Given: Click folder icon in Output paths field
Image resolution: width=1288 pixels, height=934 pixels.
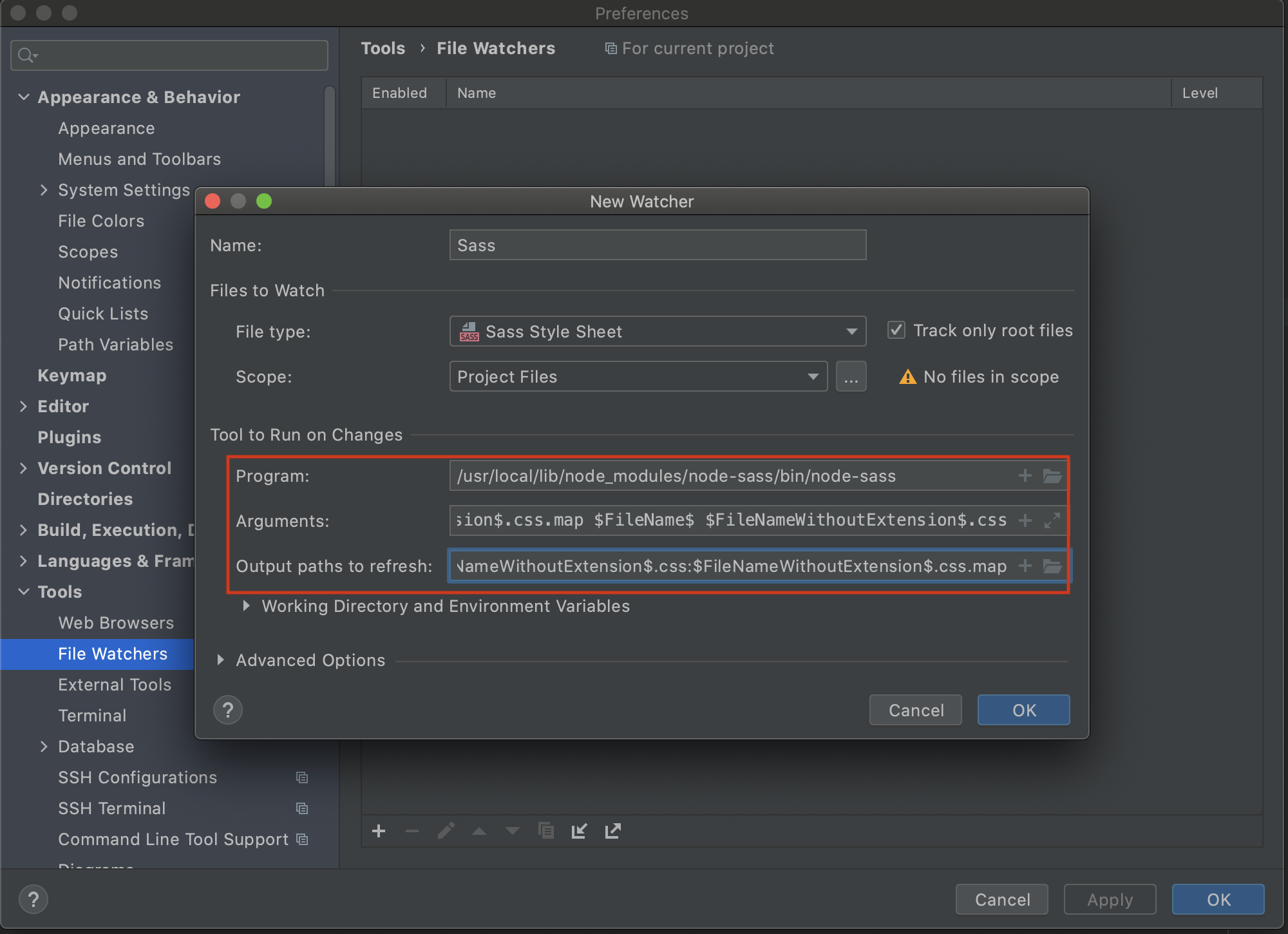Looking at the screenshot, I should (1052, 566).
